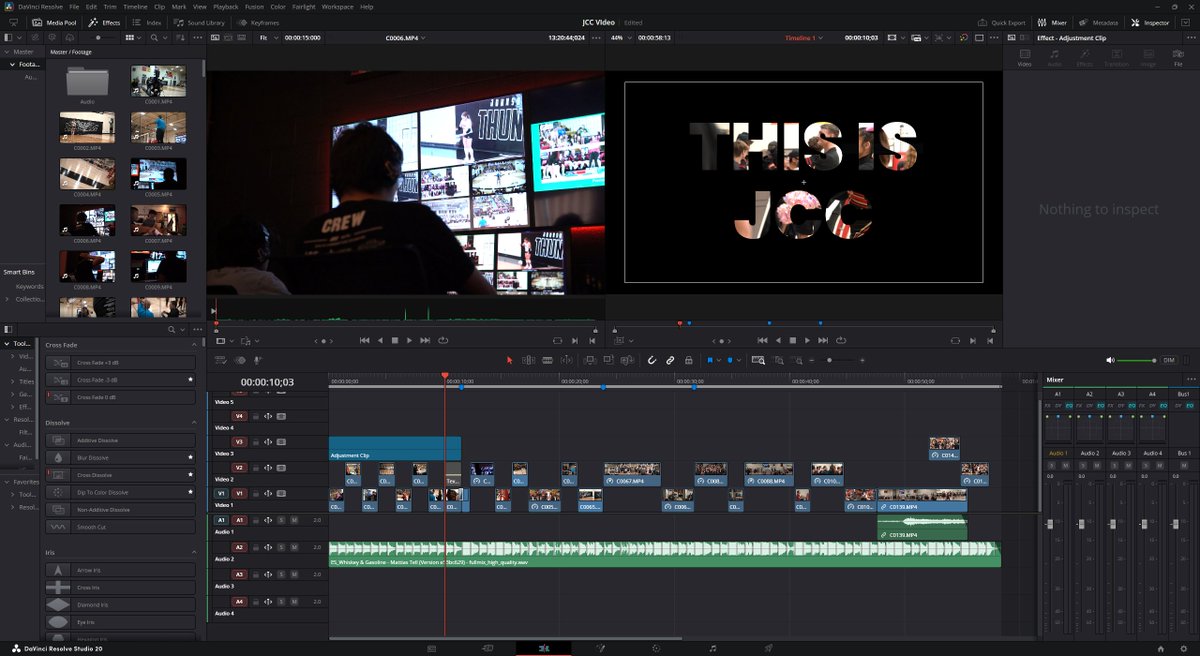1200x656 pixels.
Task: Click the Full Extent Zoom icon
Action: point(758,360)
